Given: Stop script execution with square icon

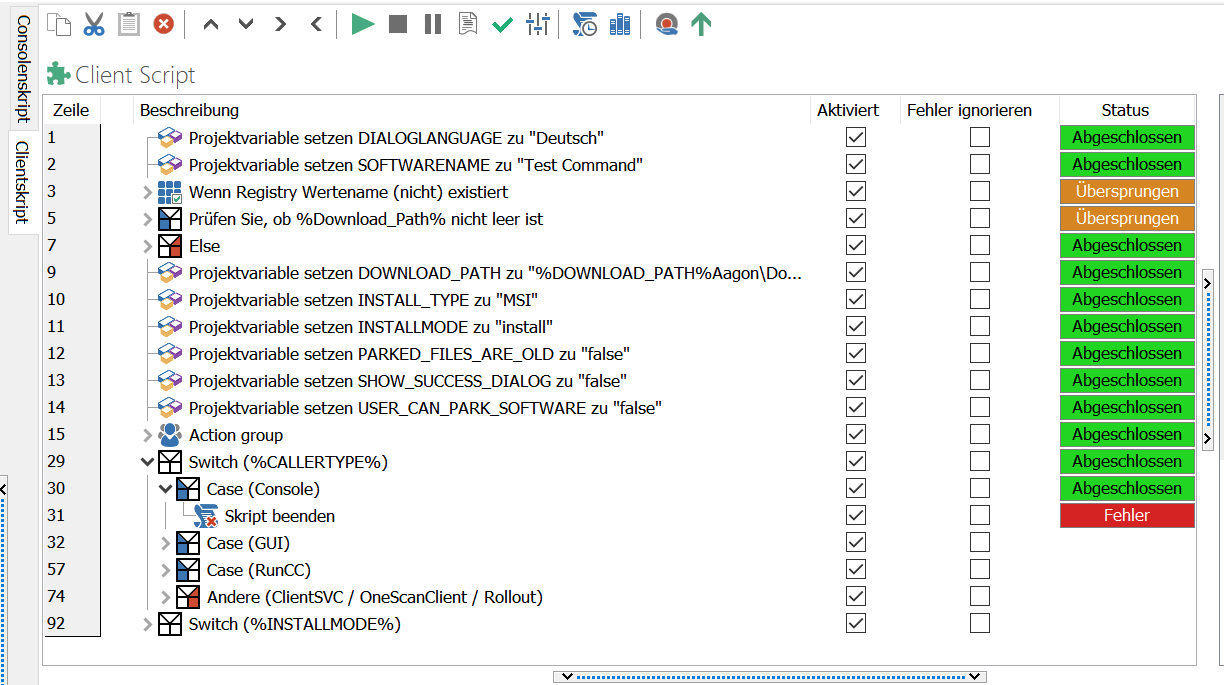Looking at the screenshot, I should point(398,24).
